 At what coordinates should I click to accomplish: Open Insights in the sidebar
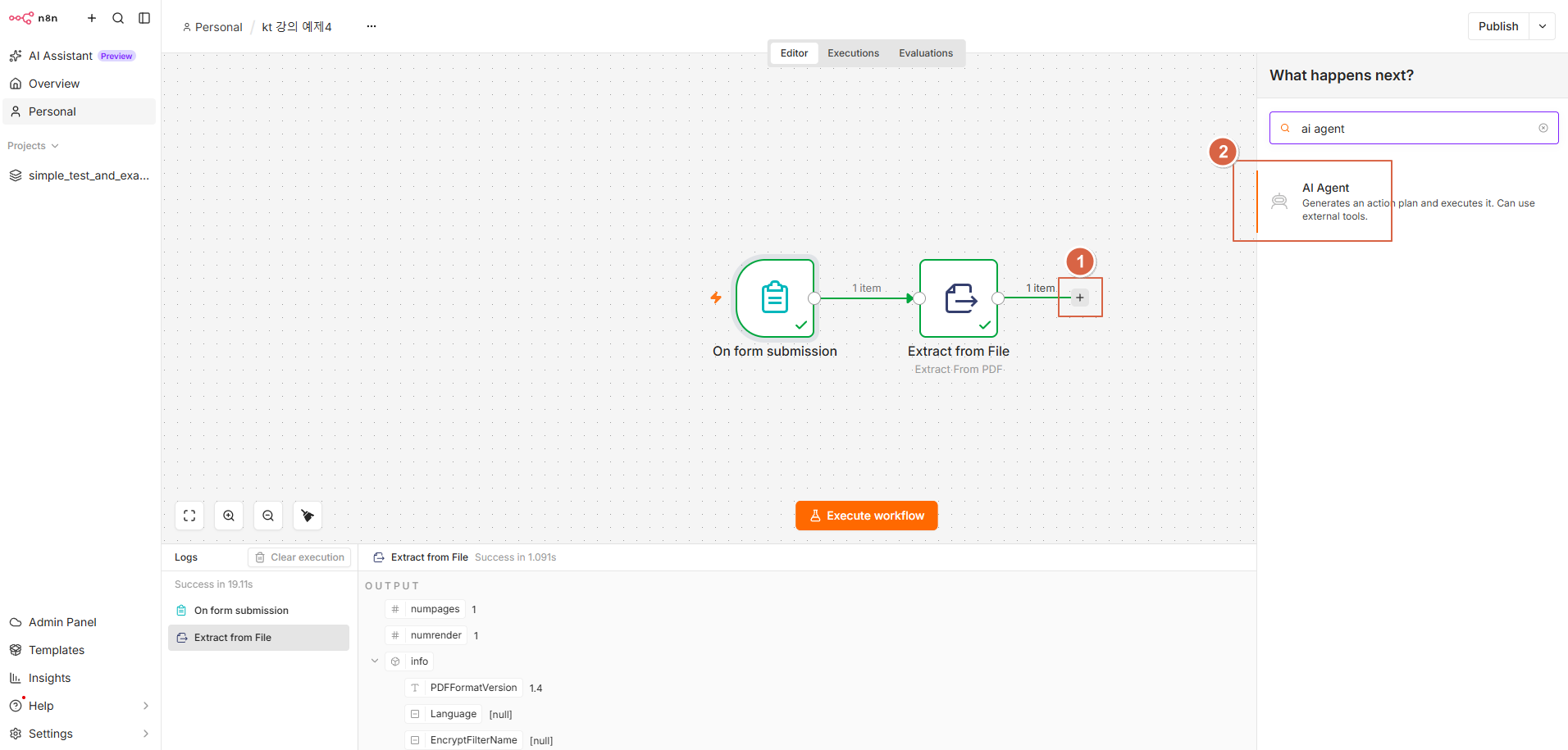(79, 678)
